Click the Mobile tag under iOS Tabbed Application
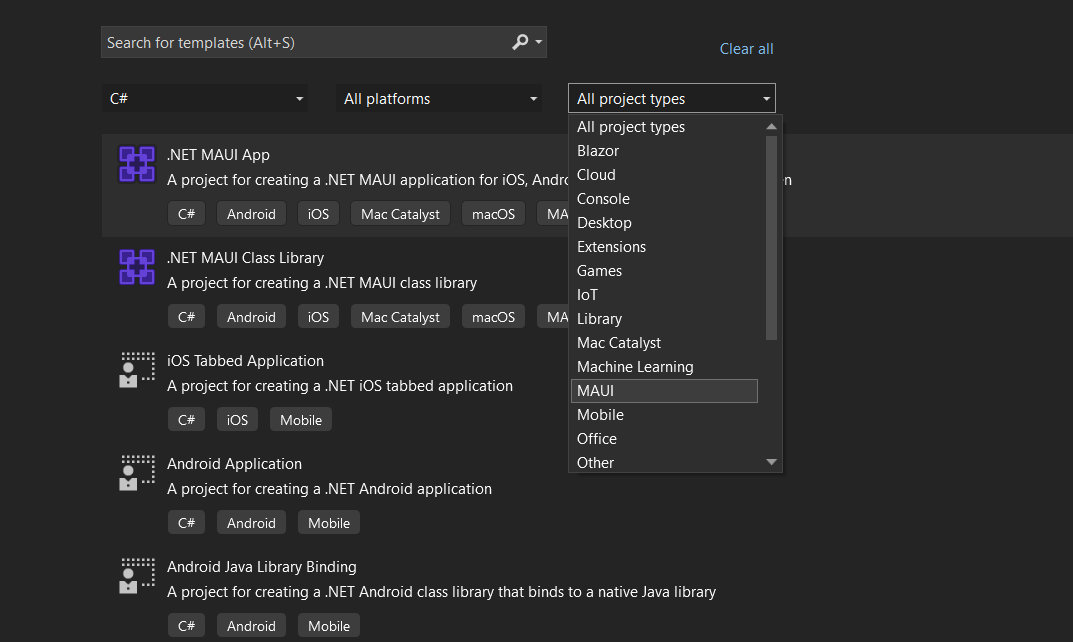Image resolution: width=1073 pixels, height=642 pixels. 301,420
